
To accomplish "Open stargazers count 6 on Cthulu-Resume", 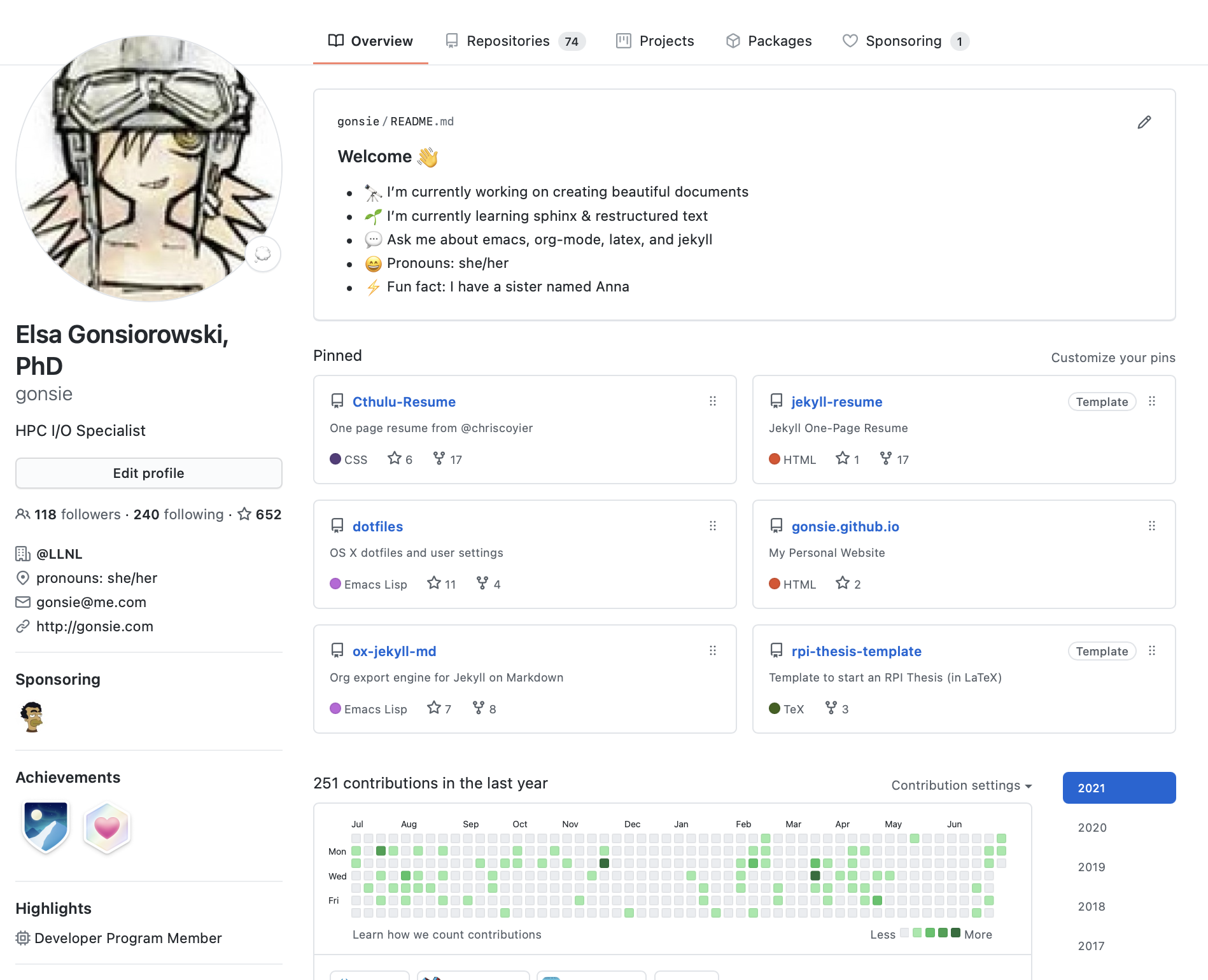I will pos(400,459).
